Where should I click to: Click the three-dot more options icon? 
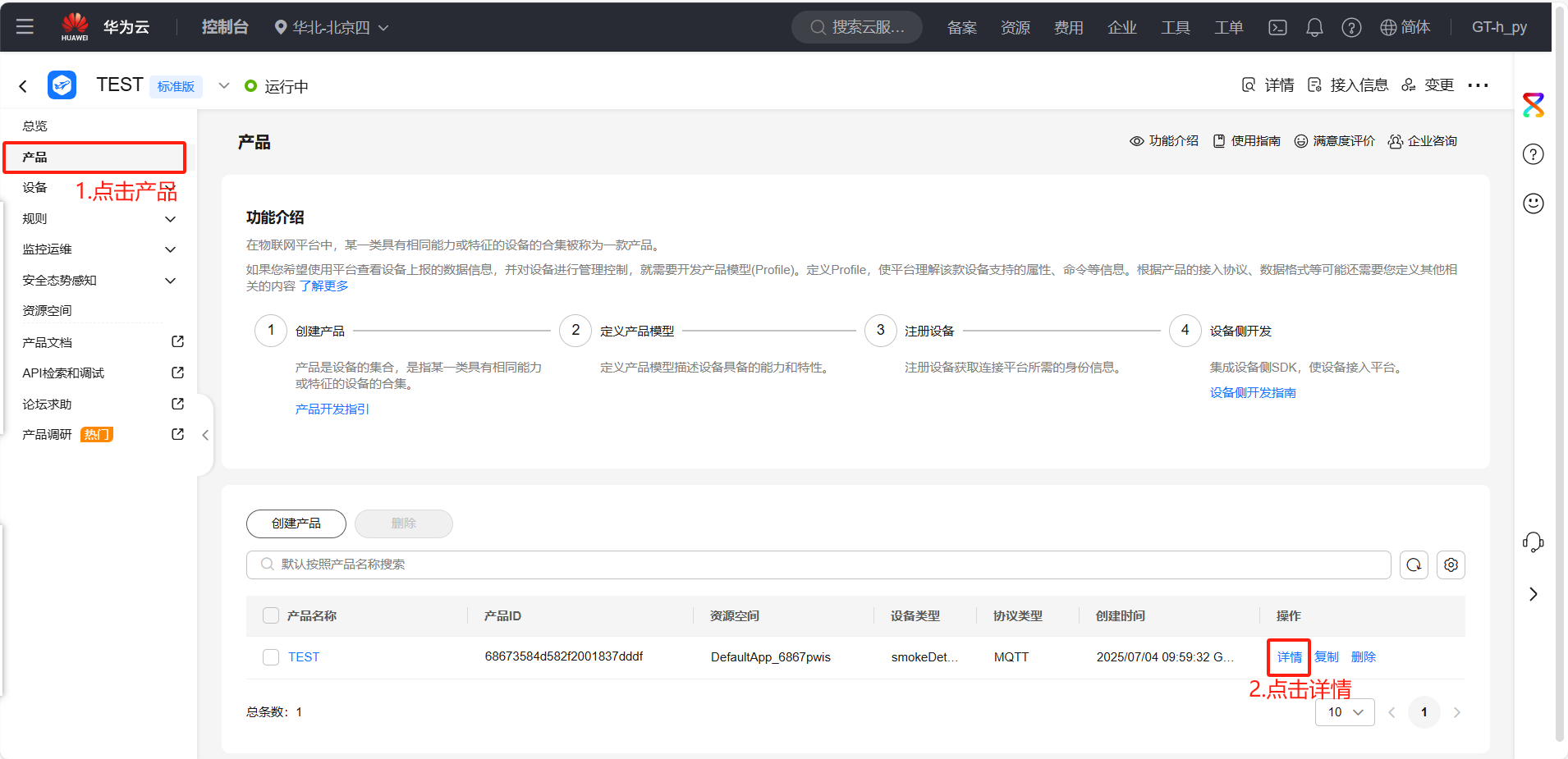pos(1478,85)
